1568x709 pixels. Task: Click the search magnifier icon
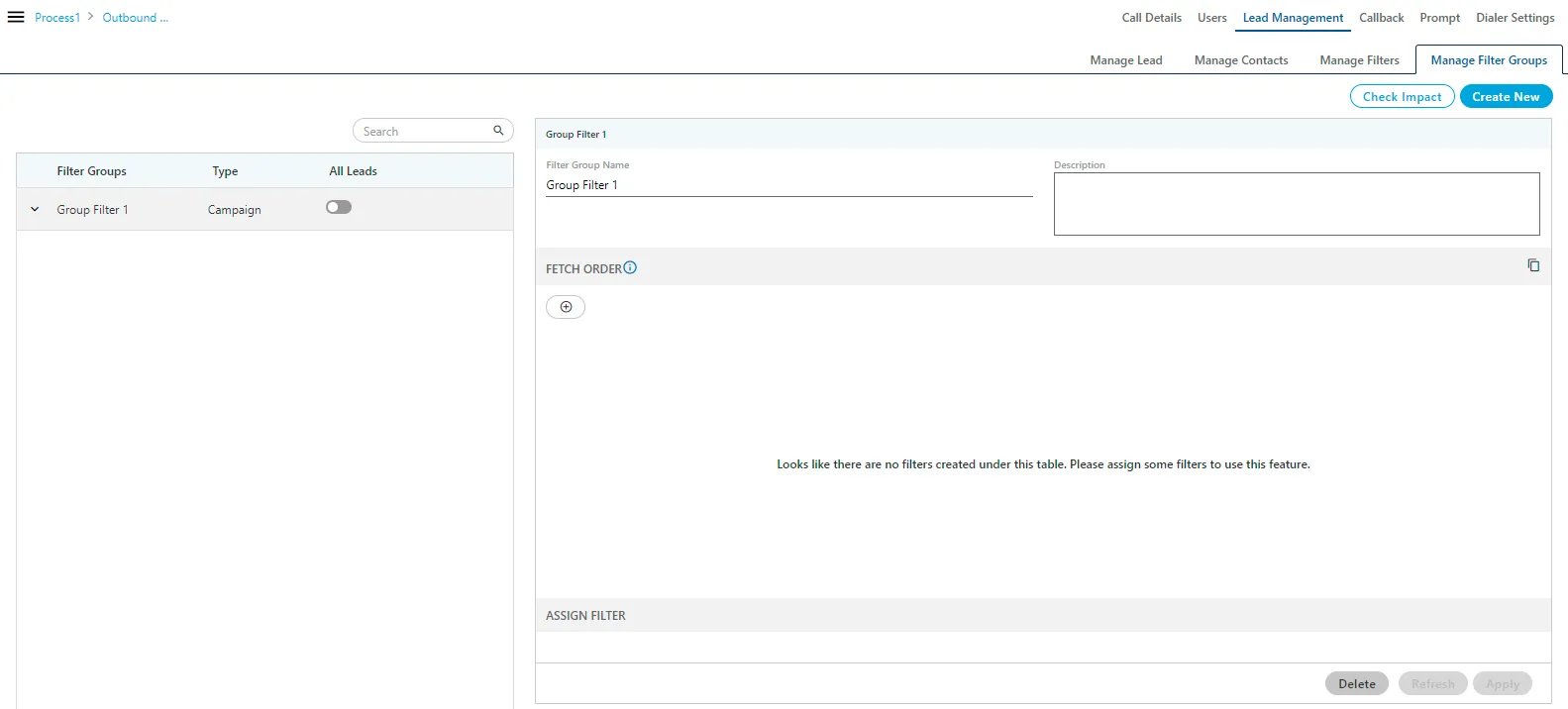(498, 131)
